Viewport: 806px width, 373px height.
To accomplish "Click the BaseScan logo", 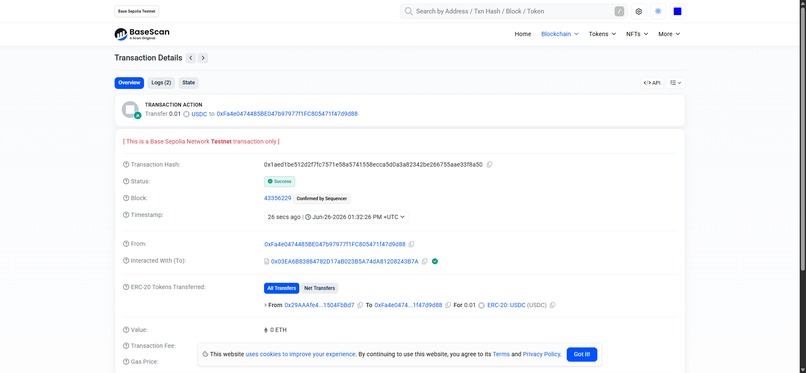I will [x=142, y=34].
